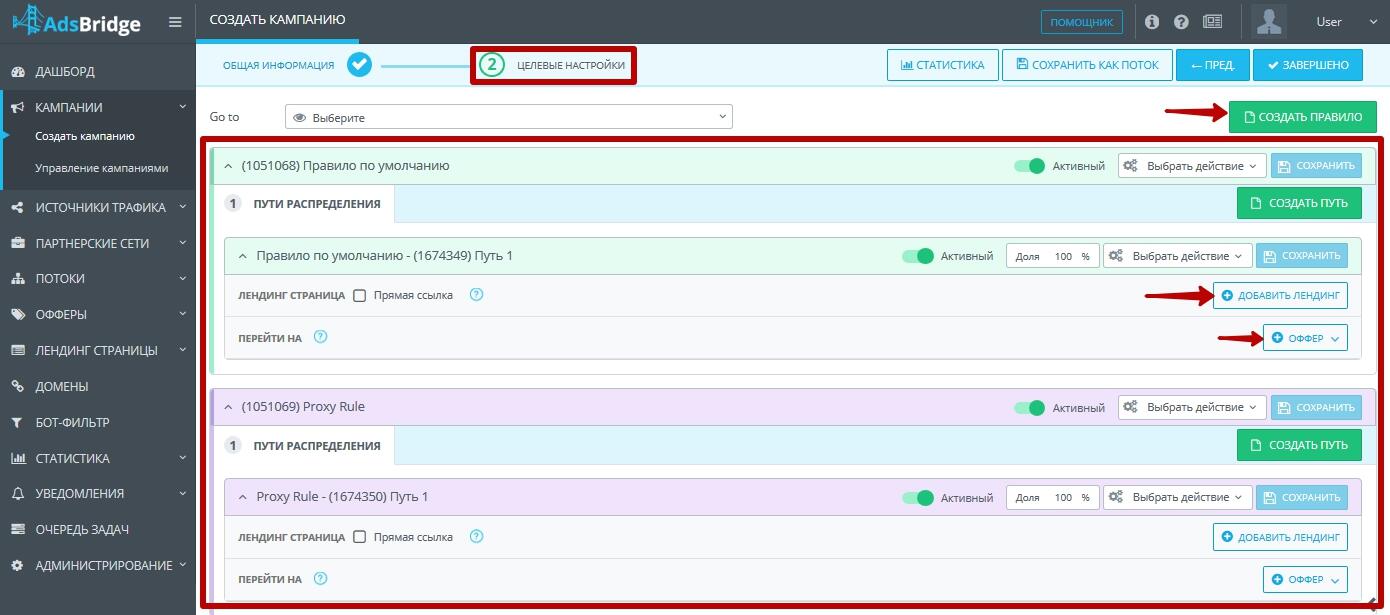Open Выбрать действие for Правило по умолчанию rule
1390x615 pixels.
(1192, 166)
